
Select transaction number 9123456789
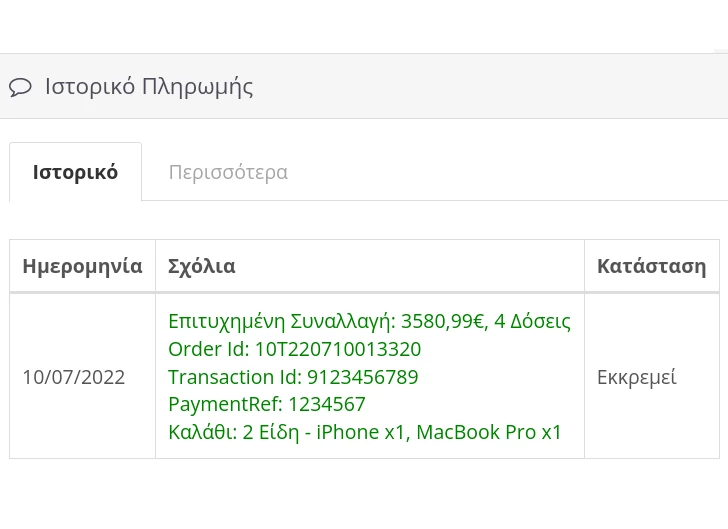[362, 377]
